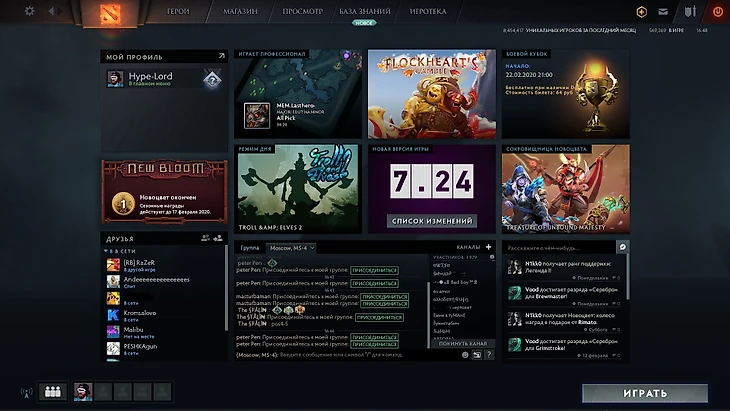This screenshot has width=730, height=411.
Task: Click Hype-Lord profile avatar
Action: coord(115,78)
